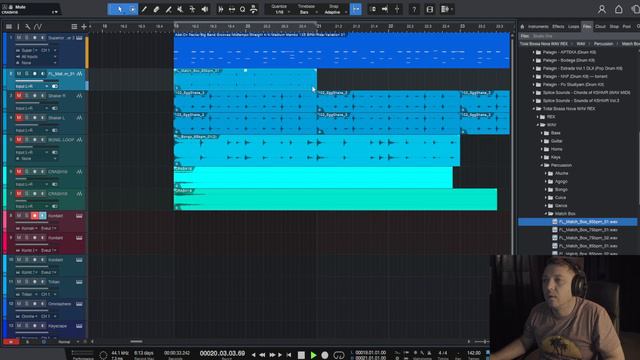Go to browser Home icon
The height and width of the screenshot is (360, 640).
tap(522, 27)
